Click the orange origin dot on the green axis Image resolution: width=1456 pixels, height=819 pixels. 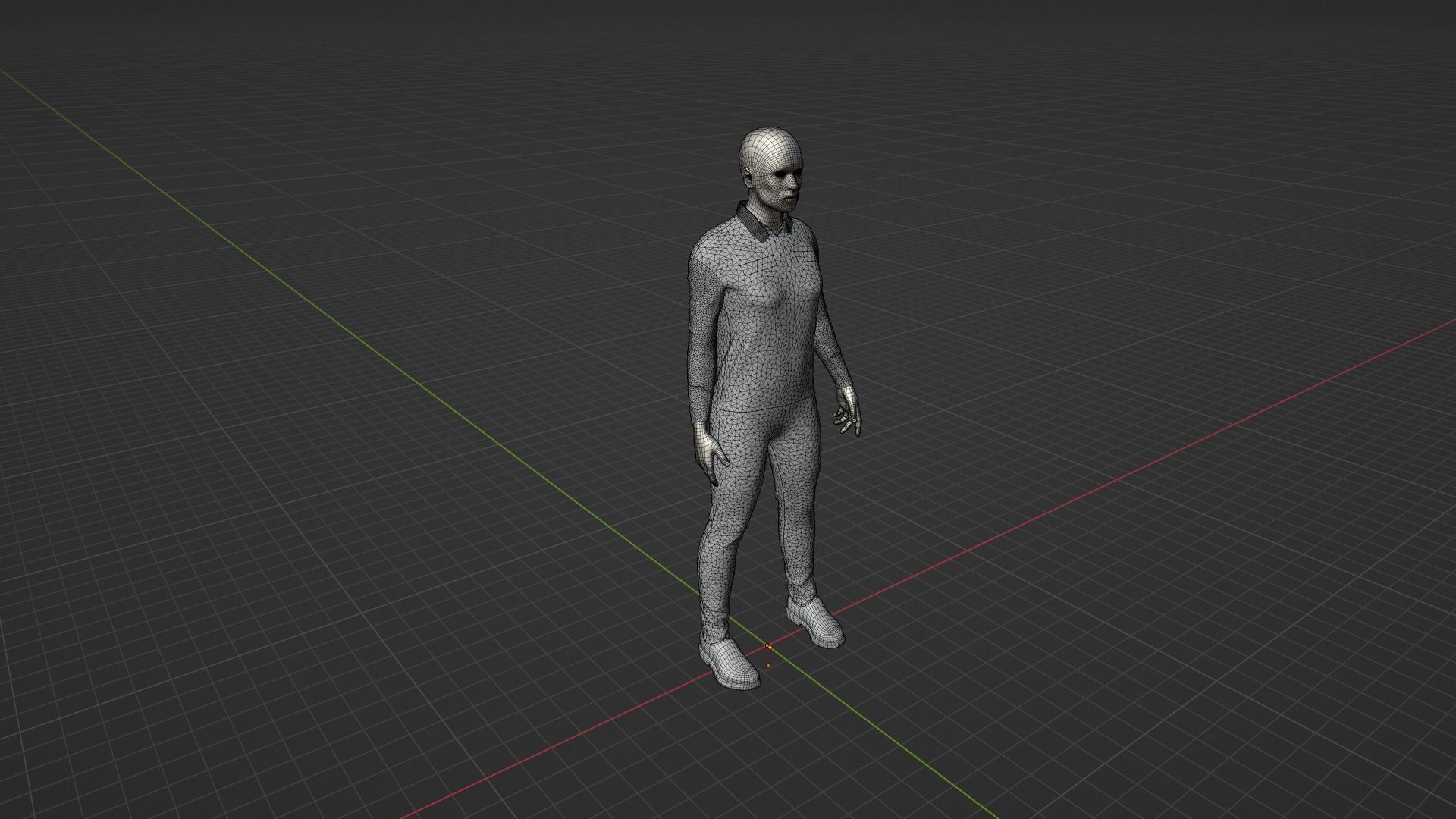click(x=768, y=646)
